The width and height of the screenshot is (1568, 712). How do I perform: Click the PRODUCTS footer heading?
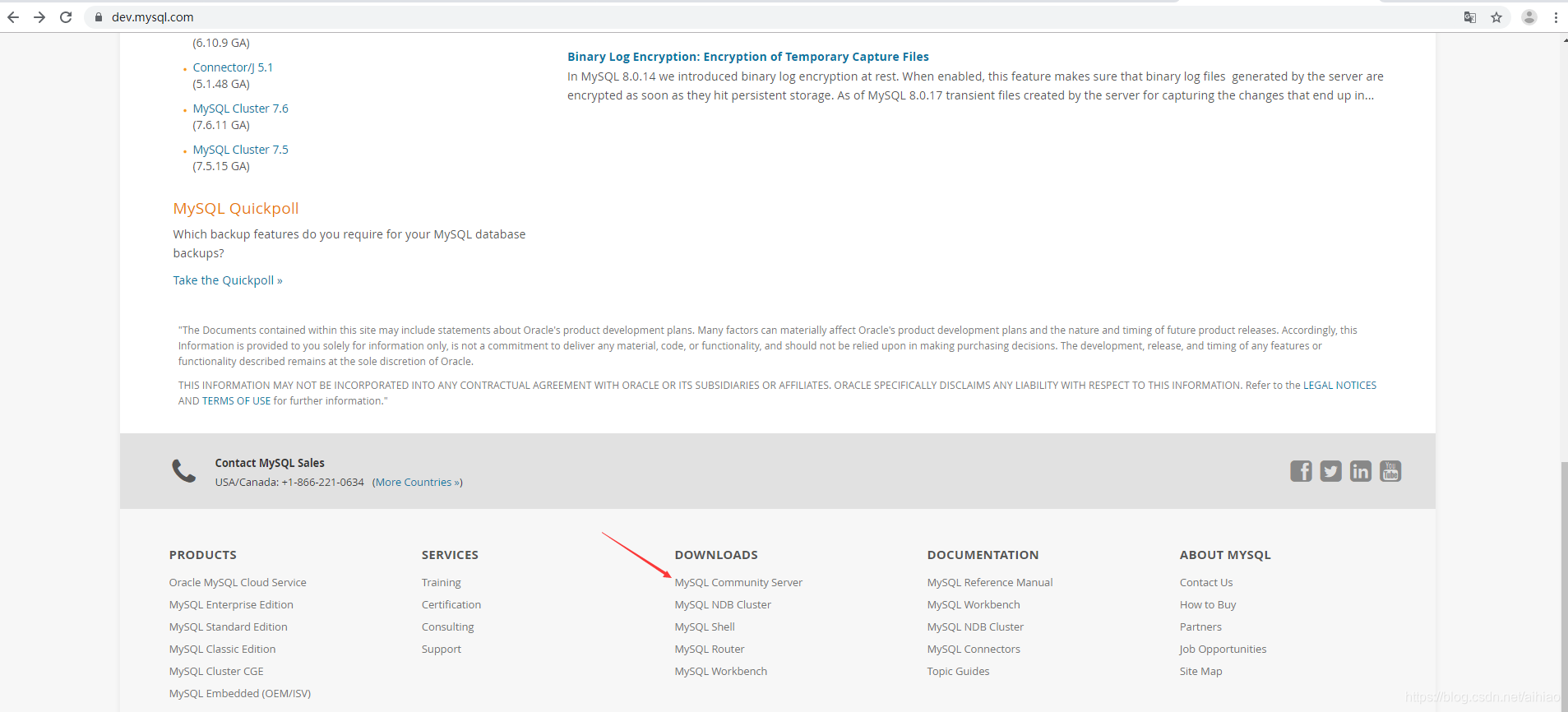(203, 555)
